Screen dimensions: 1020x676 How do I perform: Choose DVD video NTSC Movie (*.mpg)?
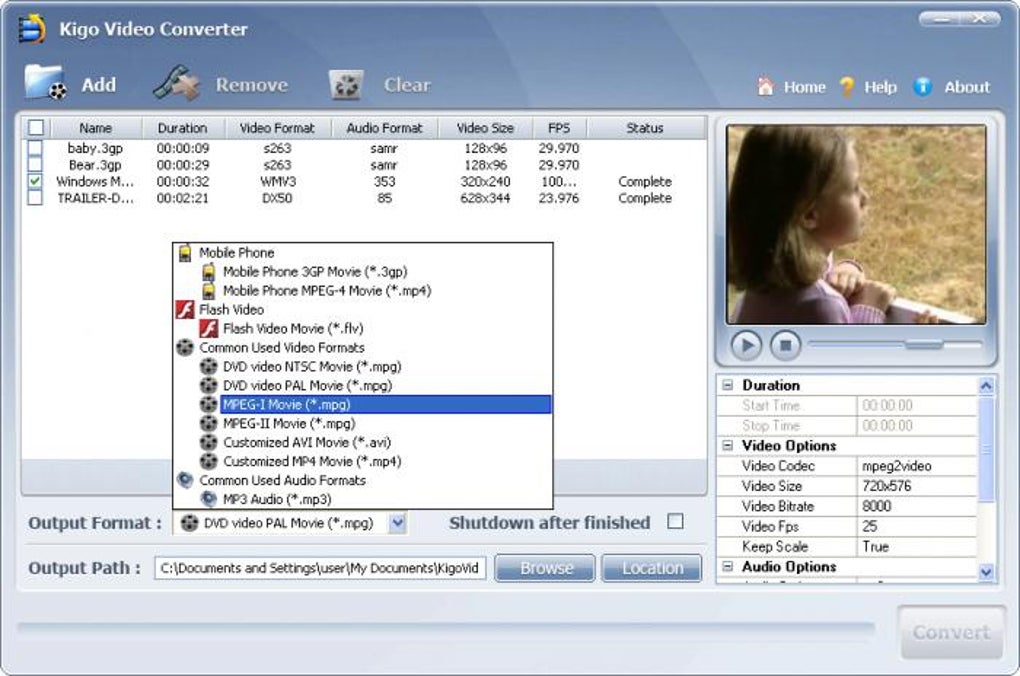coord(312,366)
